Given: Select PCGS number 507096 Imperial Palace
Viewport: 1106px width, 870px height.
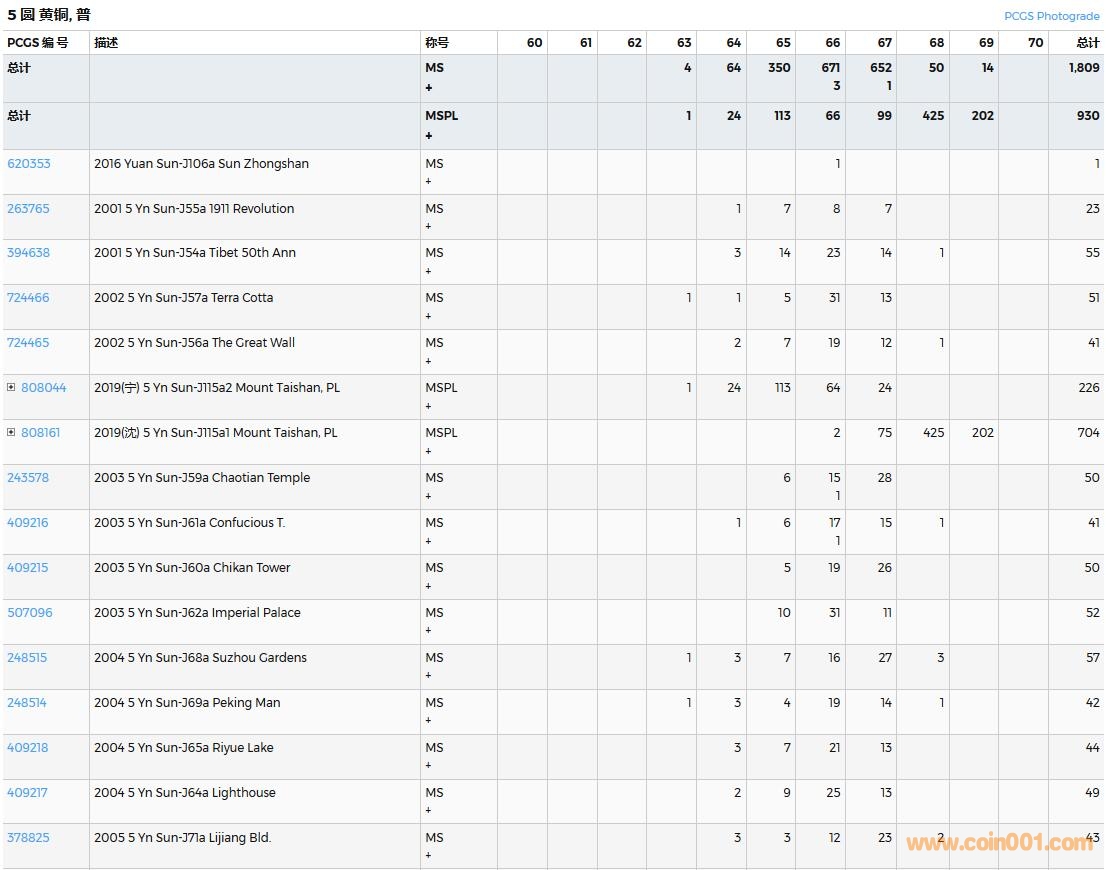Looking at the screenshot, I should click(x=29, y=613).
